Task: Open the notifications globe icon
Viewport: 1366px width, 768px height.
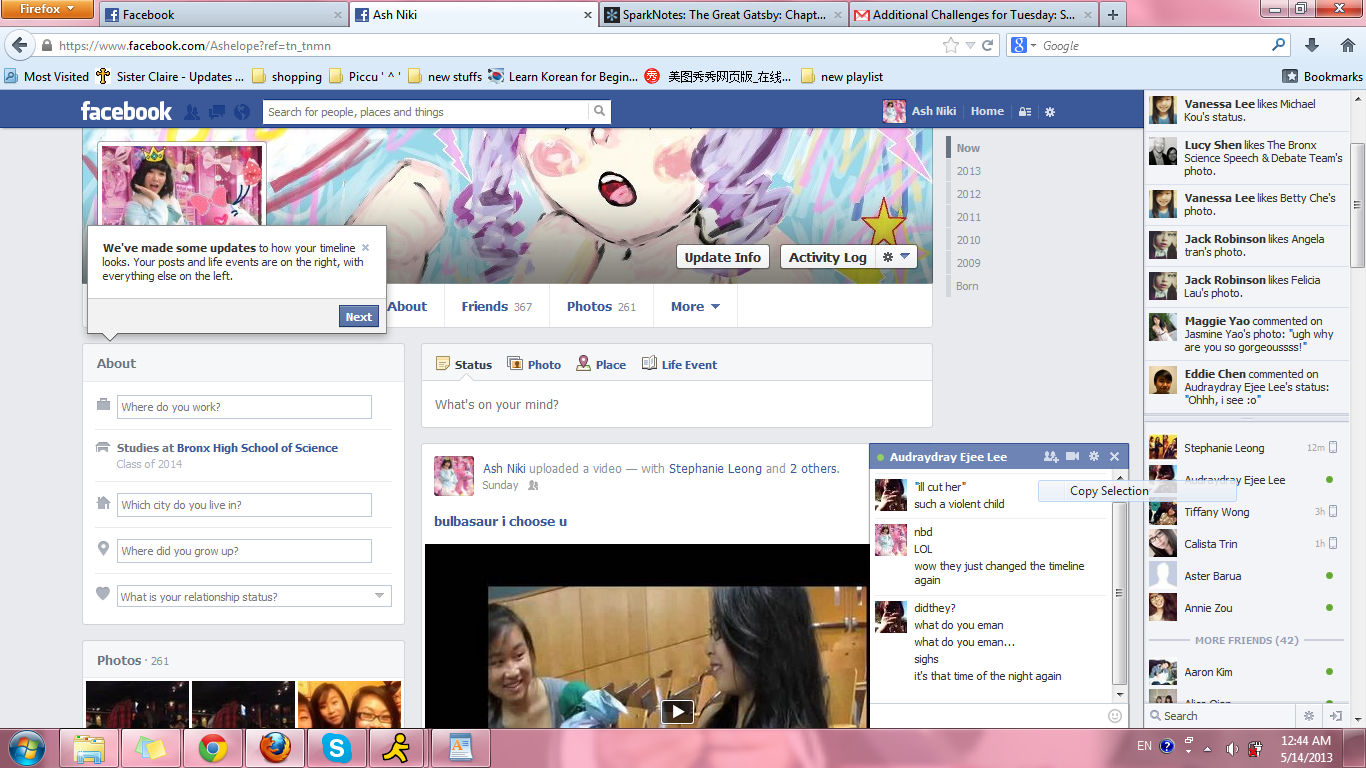Action: (241, 112)
